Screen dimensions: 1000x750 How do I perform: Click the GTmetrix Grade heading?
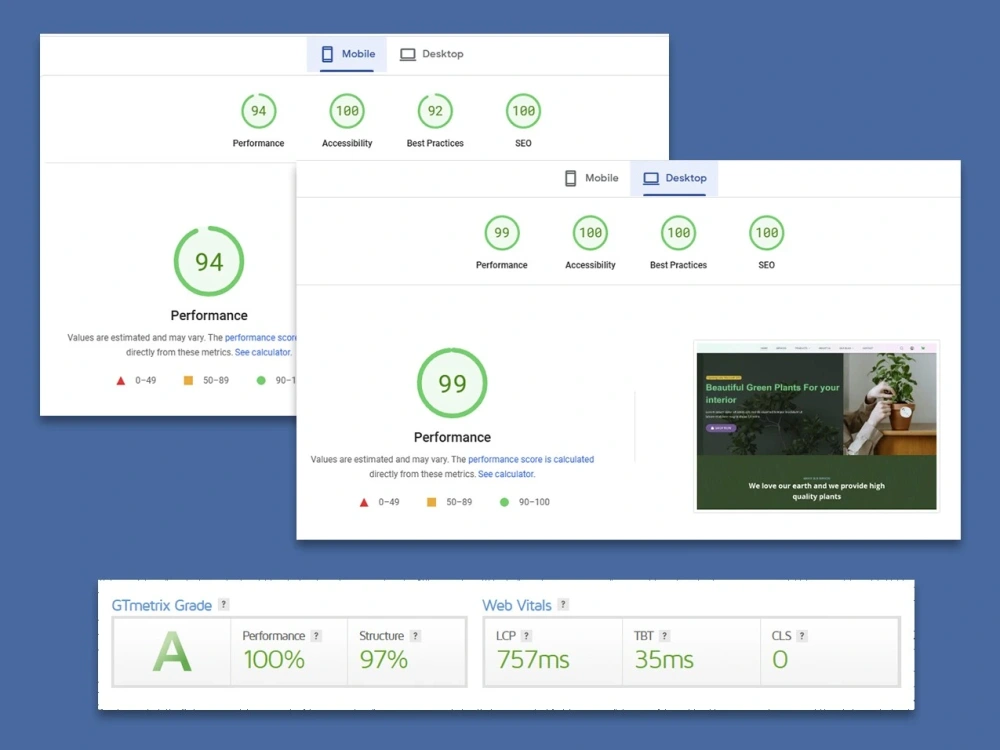[161, 605]
